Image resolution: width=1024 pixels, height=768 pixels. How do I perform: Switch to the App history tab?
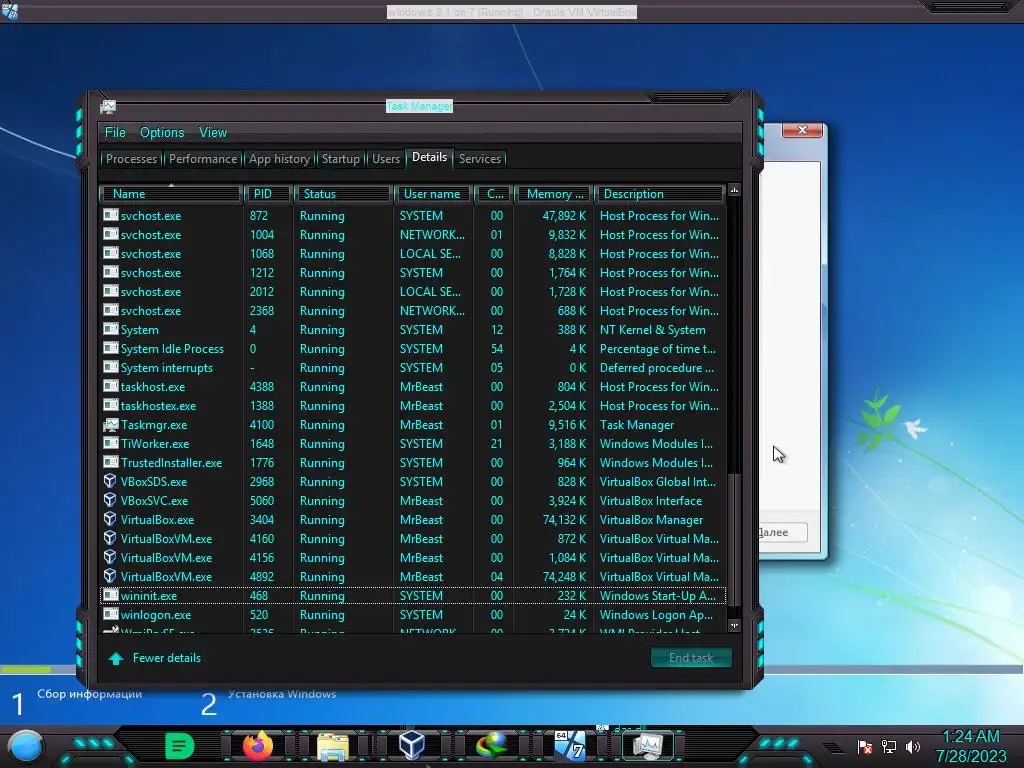(279, 159)
